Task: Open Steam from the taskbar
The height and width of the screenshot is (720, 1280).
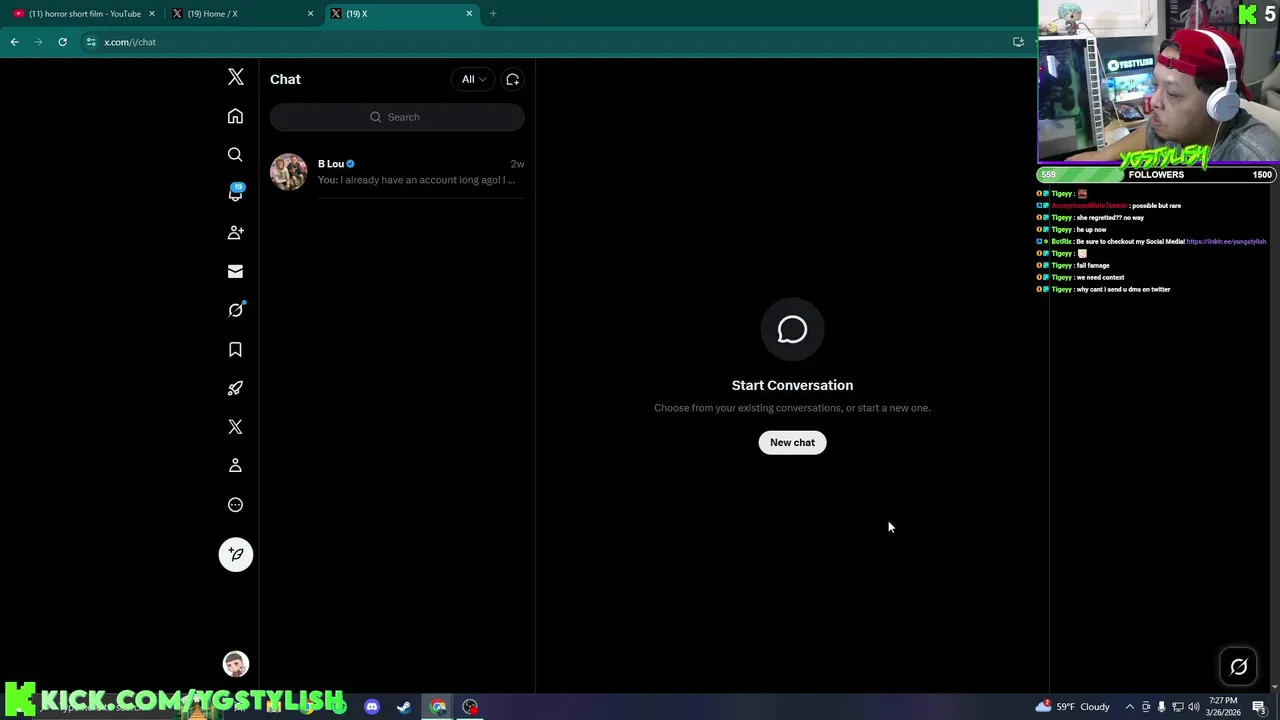Action: [404, 707]
